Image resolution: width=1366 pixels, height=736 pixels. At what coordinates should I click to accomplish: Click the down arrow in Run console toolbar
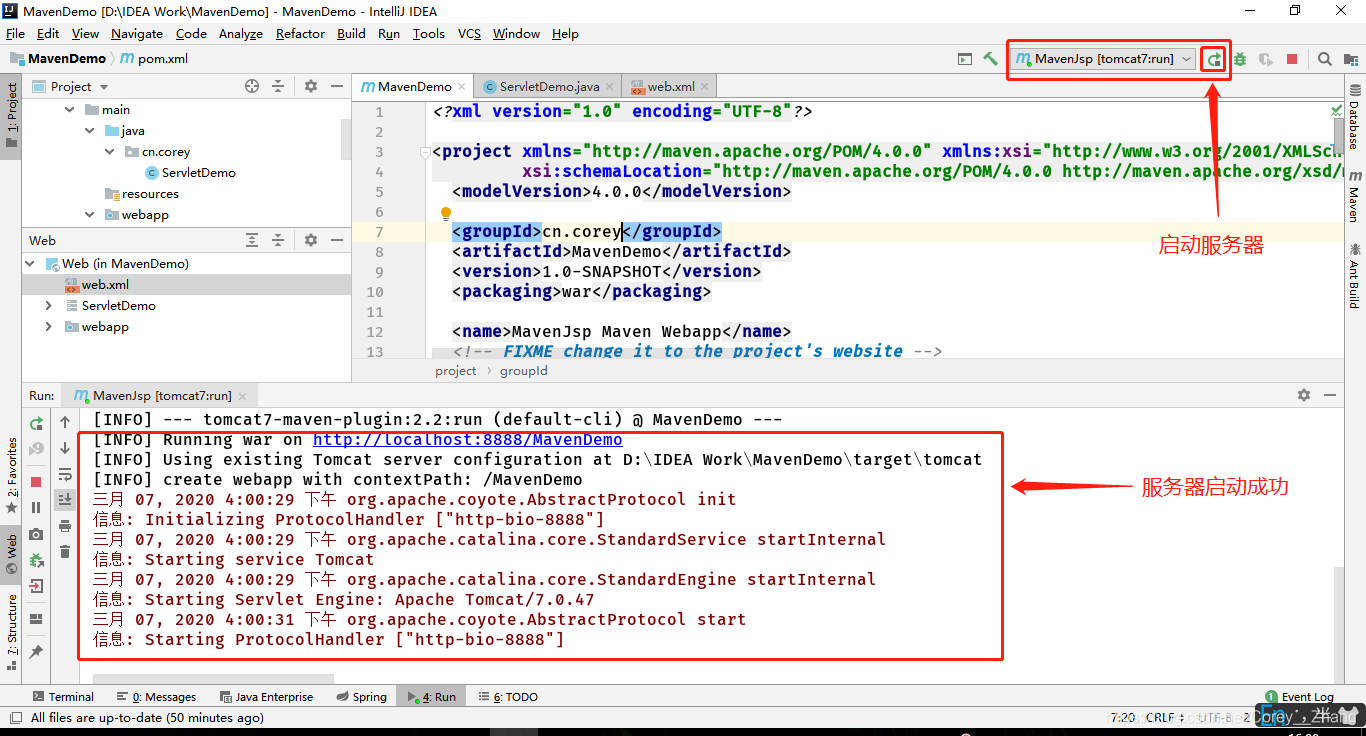tap(65, 448)
